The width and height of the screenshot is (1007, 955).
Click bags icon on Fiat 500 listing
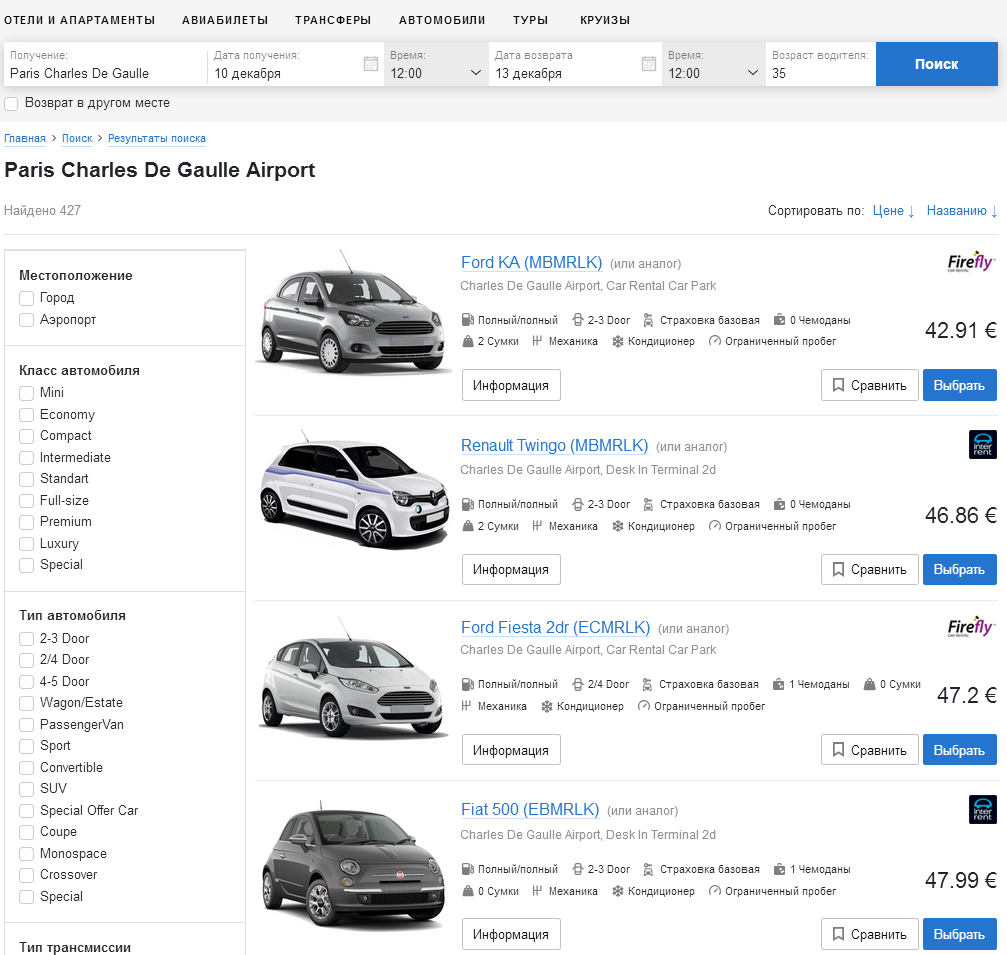(468, 891)
